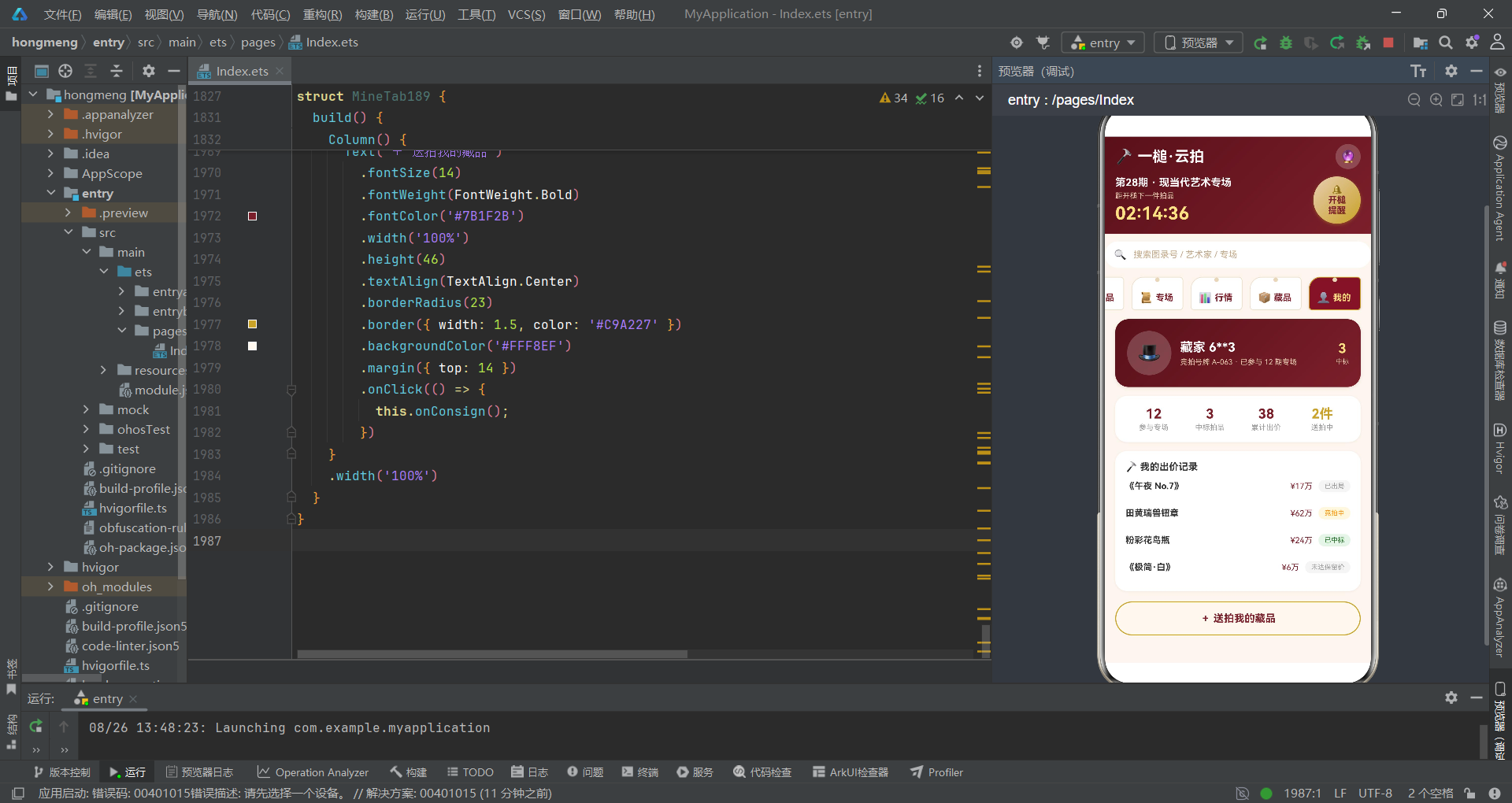Image resolution: width=1512 pixels, height=803 pixels.
Task: Click the attach debugger plug icon
Action: [x=1043, y=43]
